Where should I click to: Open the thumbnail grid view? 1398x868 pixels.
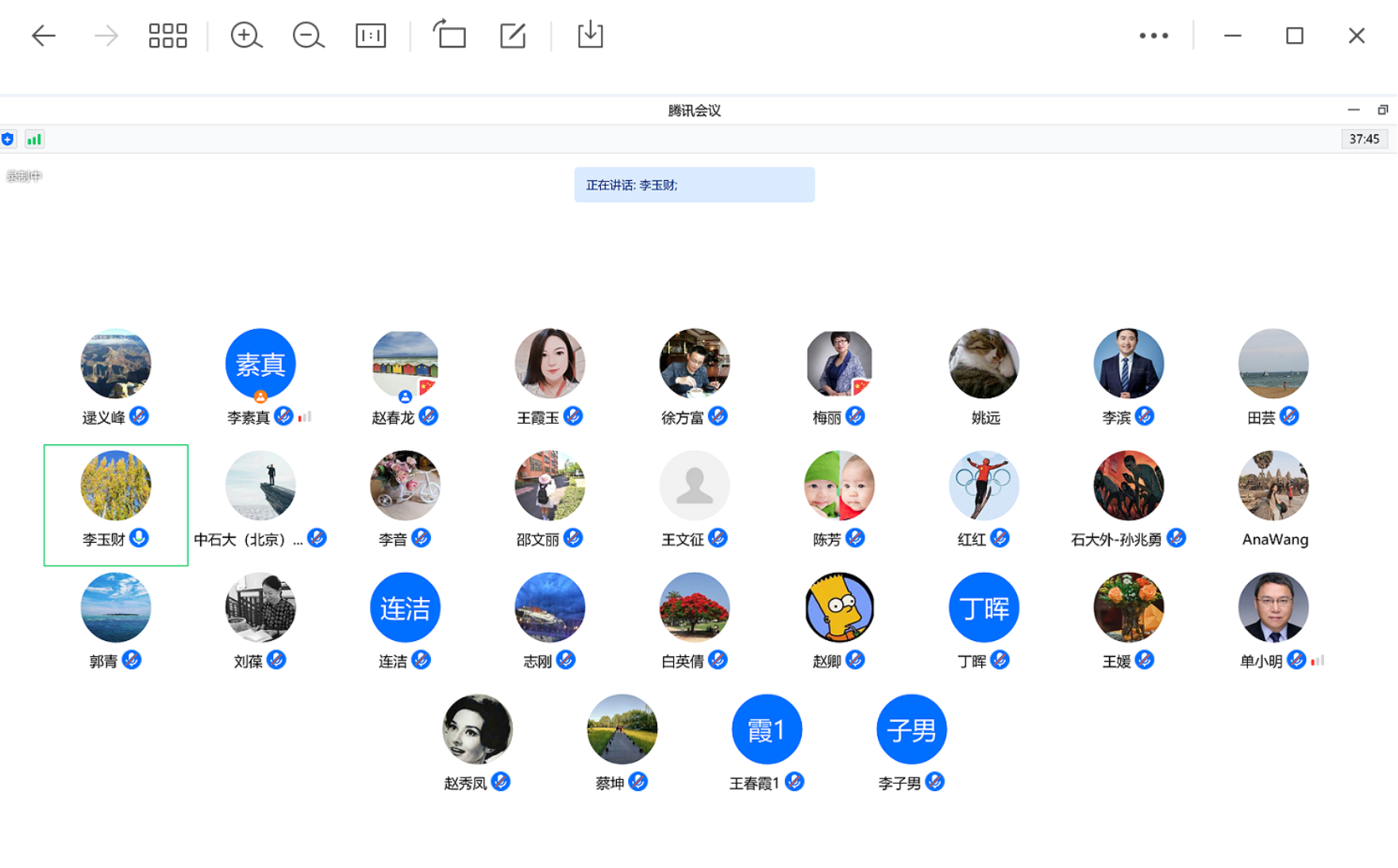pyautogui.click(x=168, y=36)
